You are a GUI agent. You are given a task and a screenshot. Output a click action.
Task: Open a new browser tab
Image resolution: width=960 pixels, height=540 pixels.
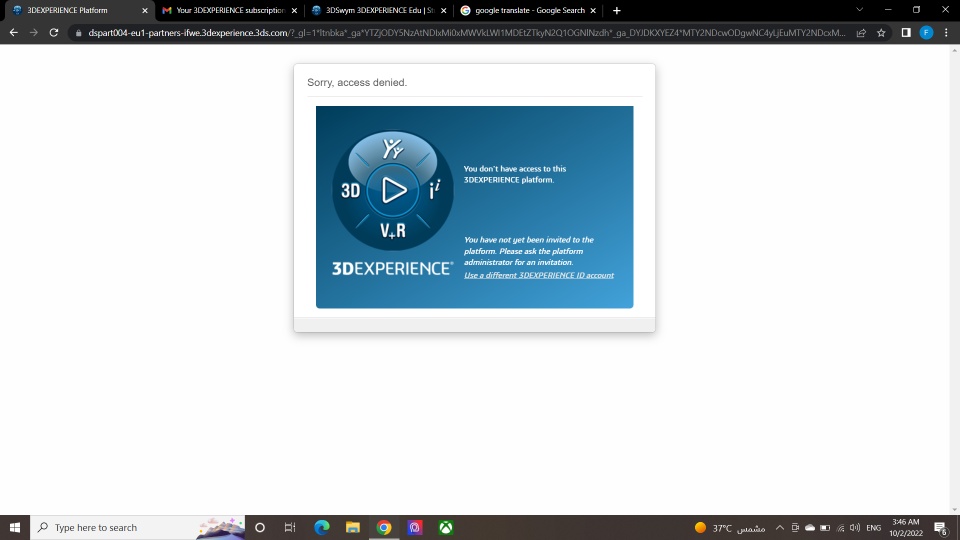tap(617, 10)
